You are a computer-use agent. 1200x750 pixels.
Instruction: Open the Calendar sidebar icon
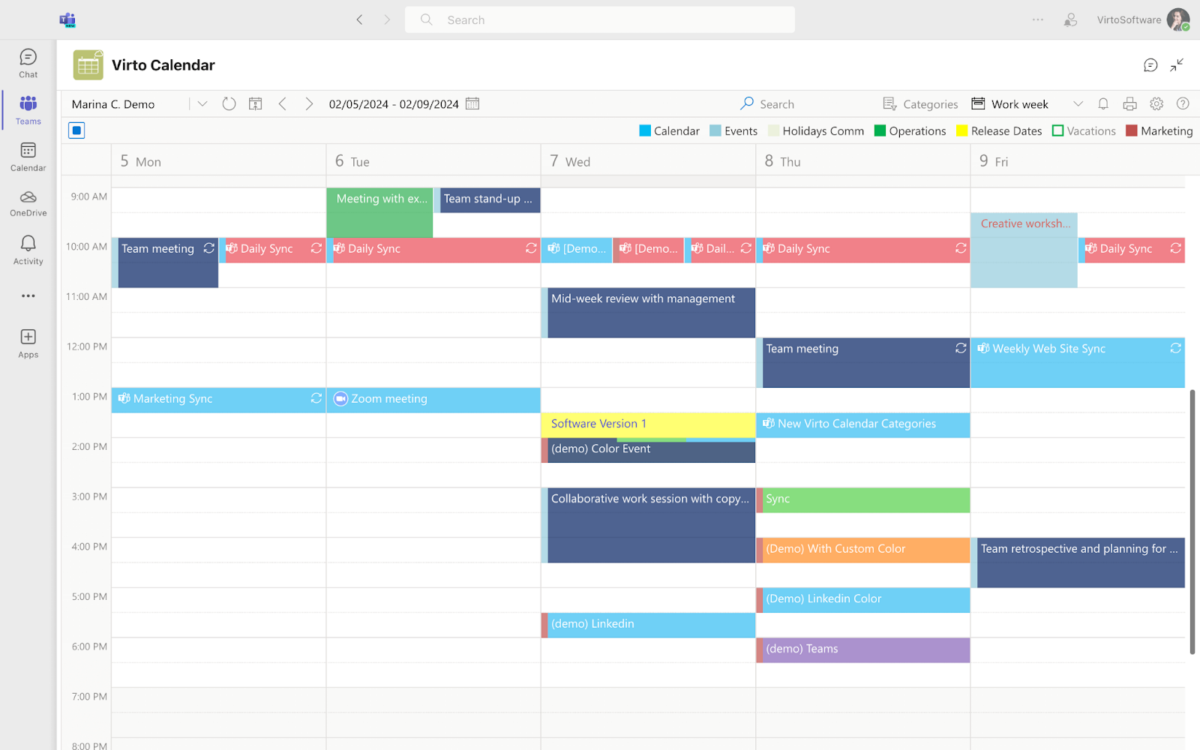[28, 157]
